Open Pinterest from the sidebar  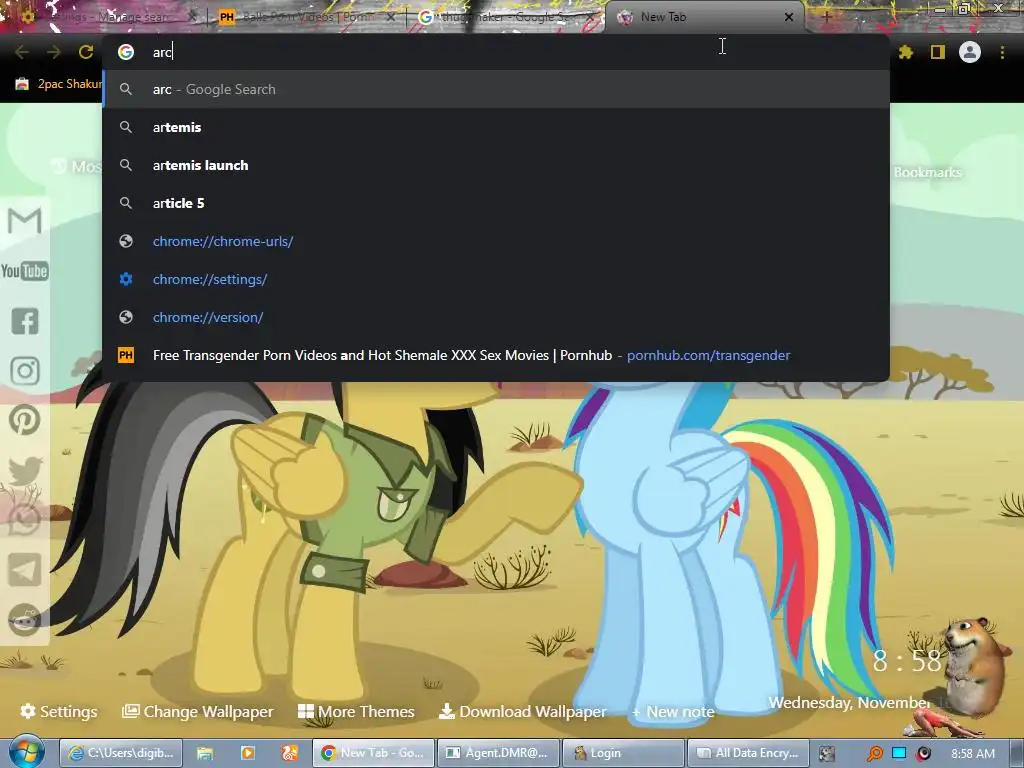[x=25, y=420]
